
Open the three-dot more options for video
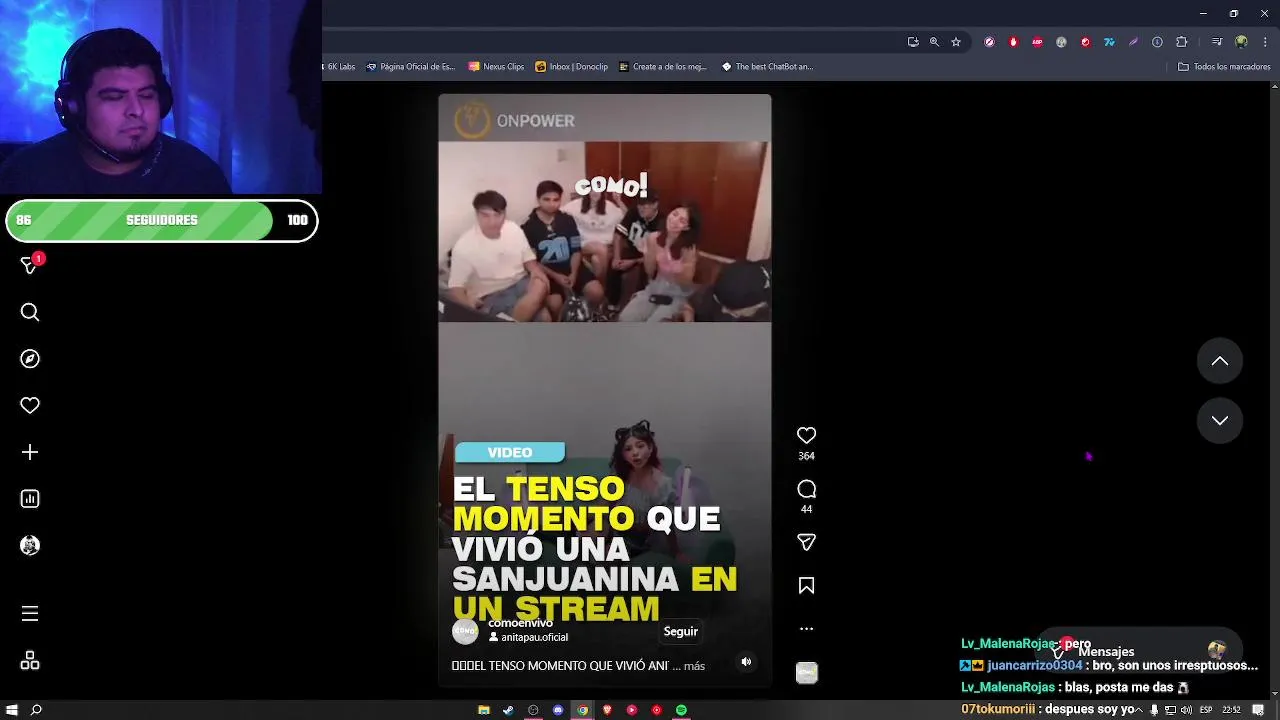pyautogui.click(x=806, y=629)
